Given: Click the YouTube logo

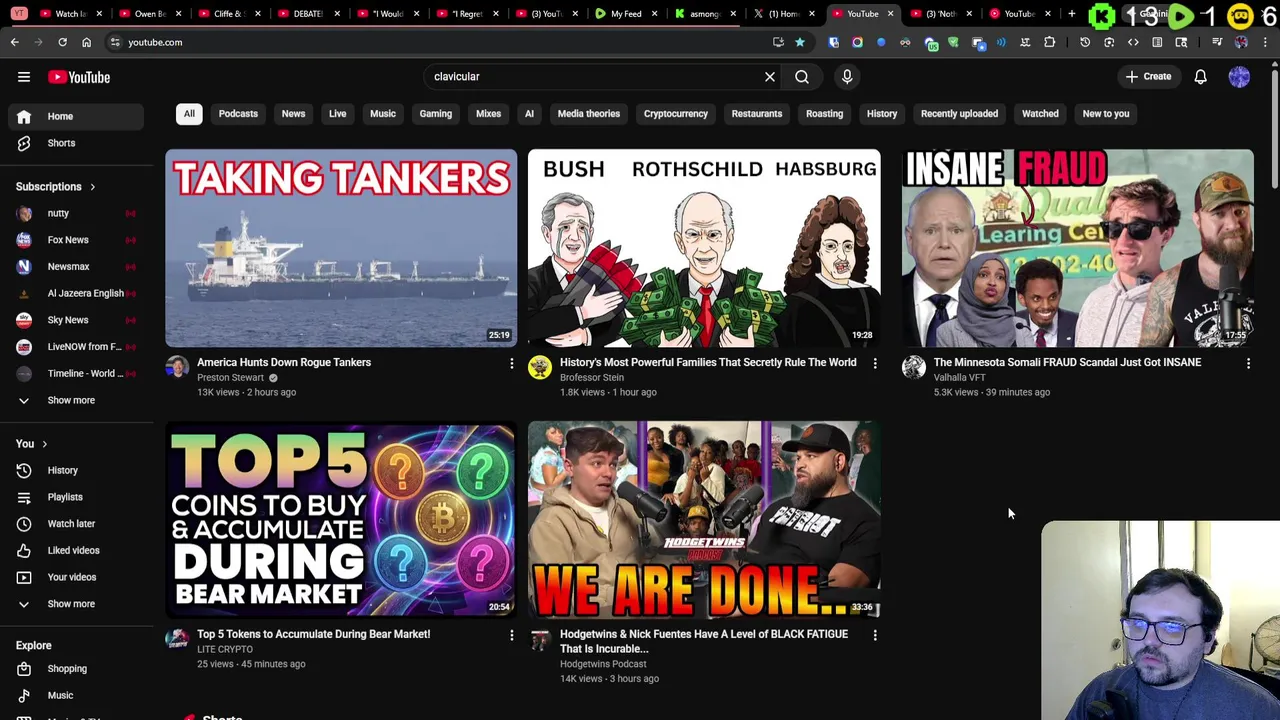Looking at the screenshot, I should click(79, 77).
